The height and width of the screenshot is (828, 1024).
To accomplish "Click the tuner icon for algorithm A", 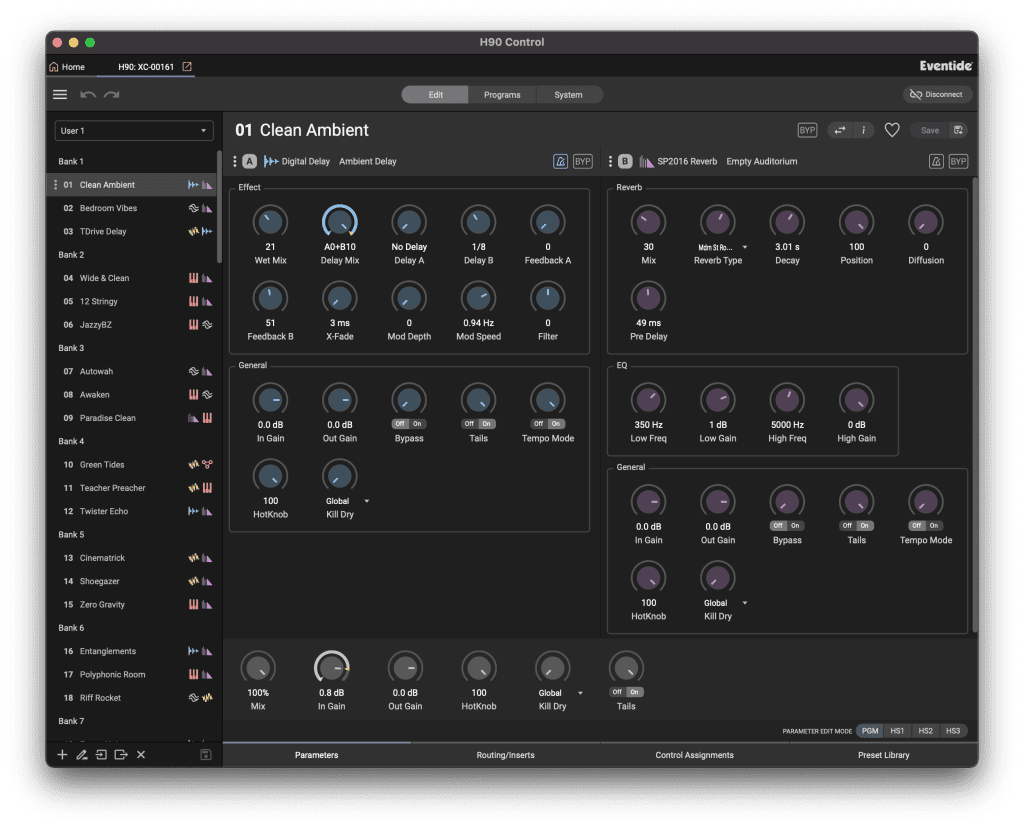I will [560, 161].
